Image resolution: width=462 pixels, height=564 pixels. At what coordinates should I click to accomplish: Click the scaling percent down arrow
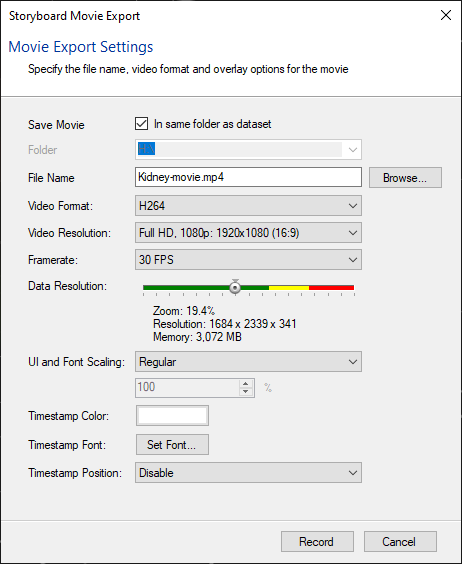click(x=245, y=391)
